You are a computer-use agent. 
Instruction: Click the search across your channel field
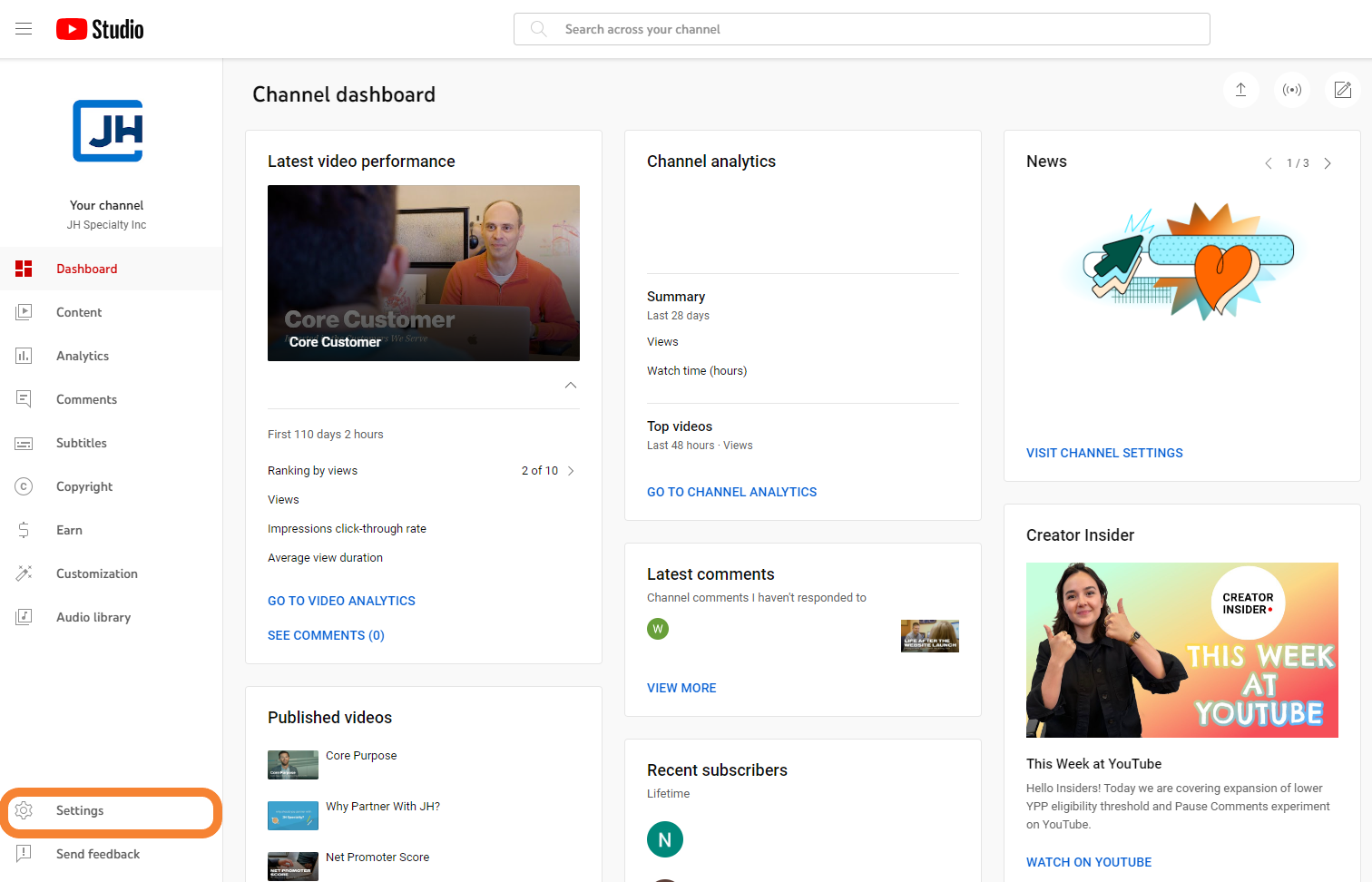point(861,29)
